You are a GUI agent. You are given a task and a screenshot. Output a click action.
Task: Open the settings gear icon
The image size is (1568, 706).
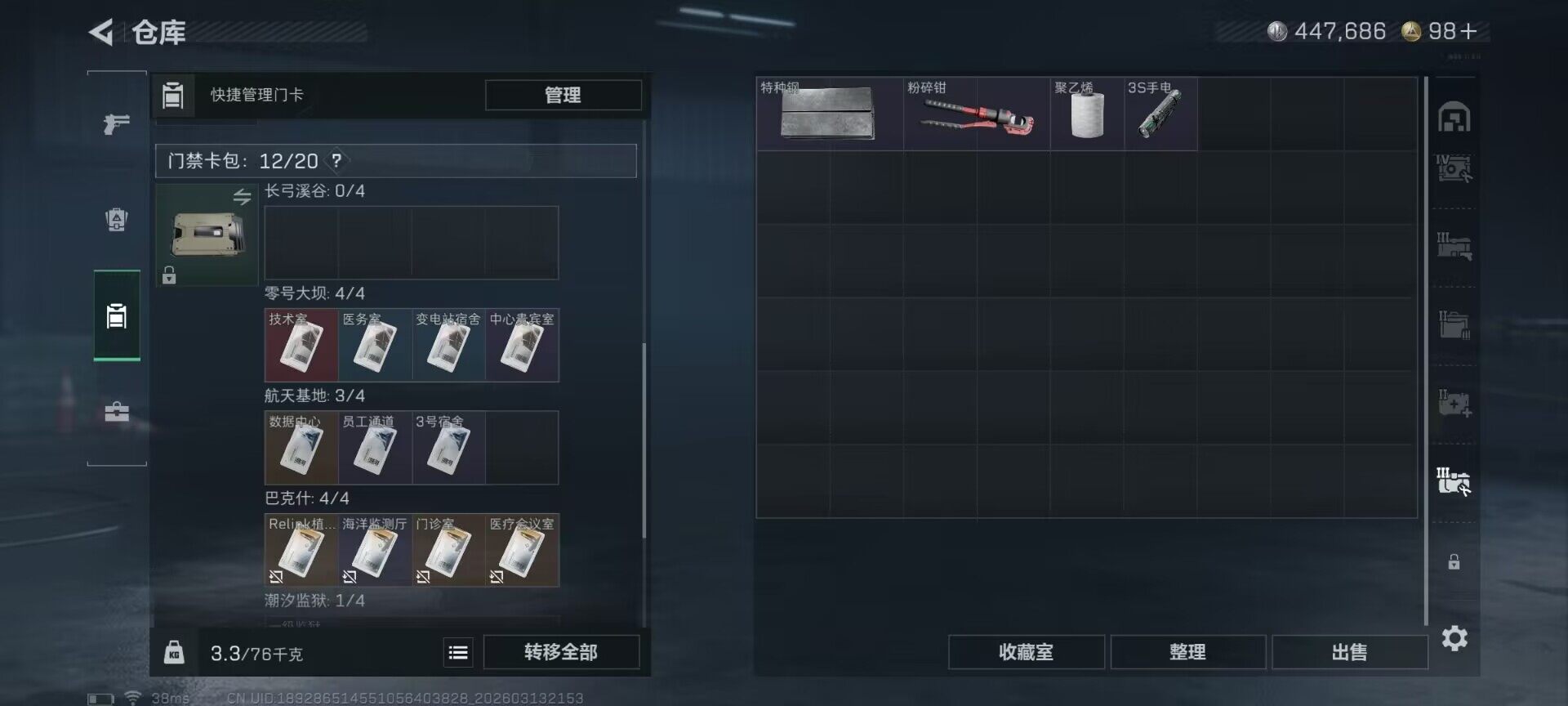pyautogui.click(x=1454, y=638)
